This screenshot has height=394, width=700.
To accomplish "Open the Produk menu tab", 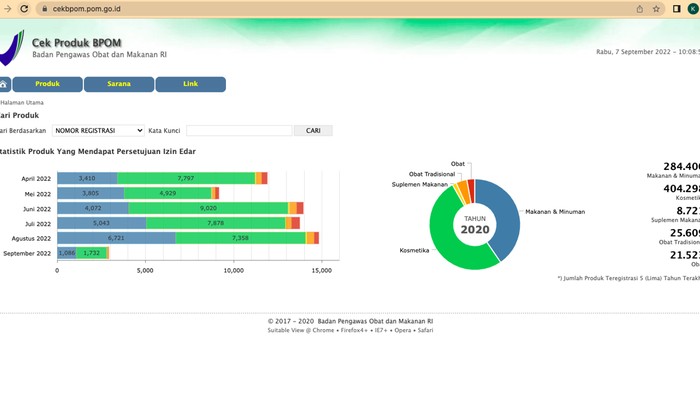I will coord(47,84).
